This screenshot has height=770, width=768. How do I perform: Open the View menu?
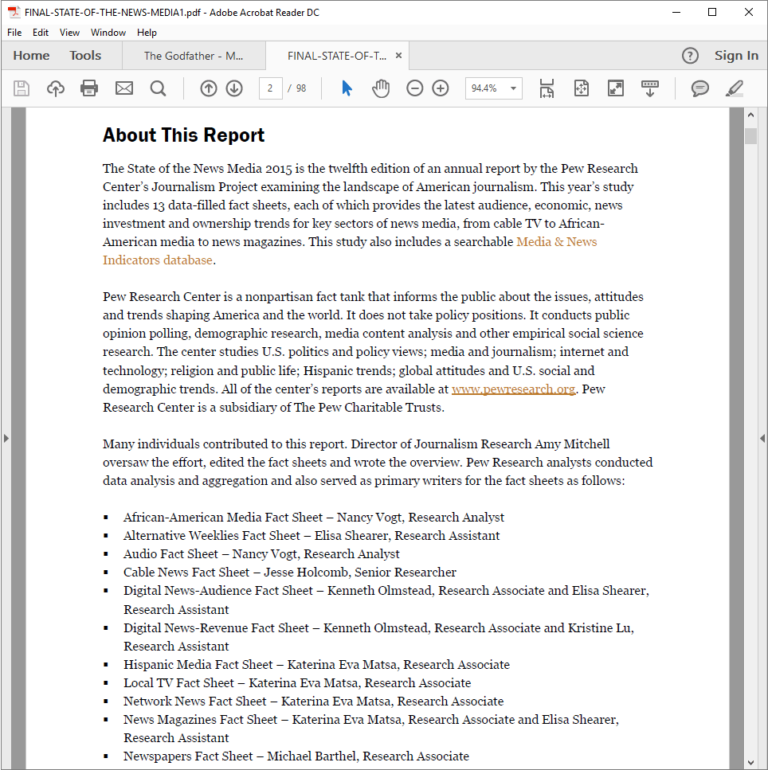[69, 32]
